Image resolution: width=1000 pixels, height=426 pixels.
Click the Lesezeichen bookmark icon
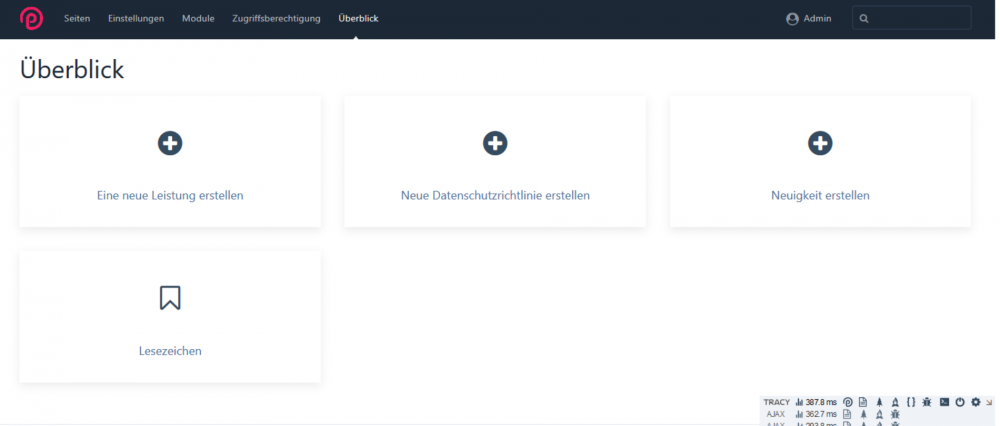170,298
